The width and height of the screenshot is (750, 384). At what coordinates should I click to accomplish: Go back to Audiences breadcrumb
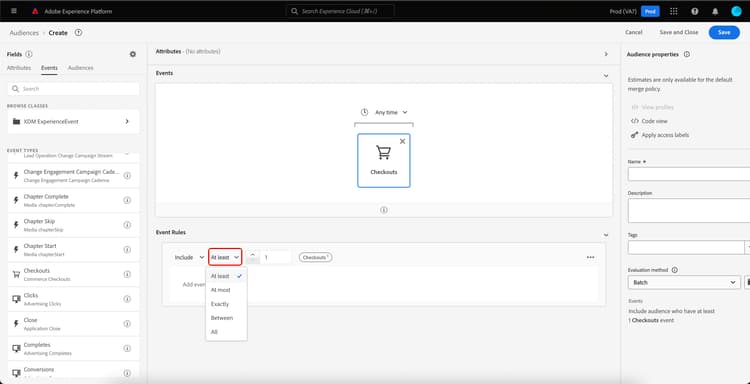click(24, 33)
